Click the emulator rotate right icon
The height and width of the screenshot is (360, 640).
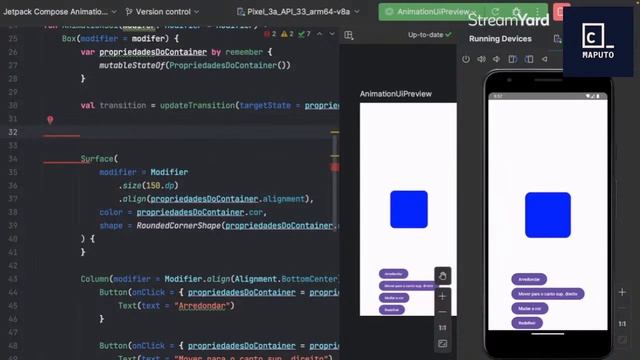tap(529, 59)
